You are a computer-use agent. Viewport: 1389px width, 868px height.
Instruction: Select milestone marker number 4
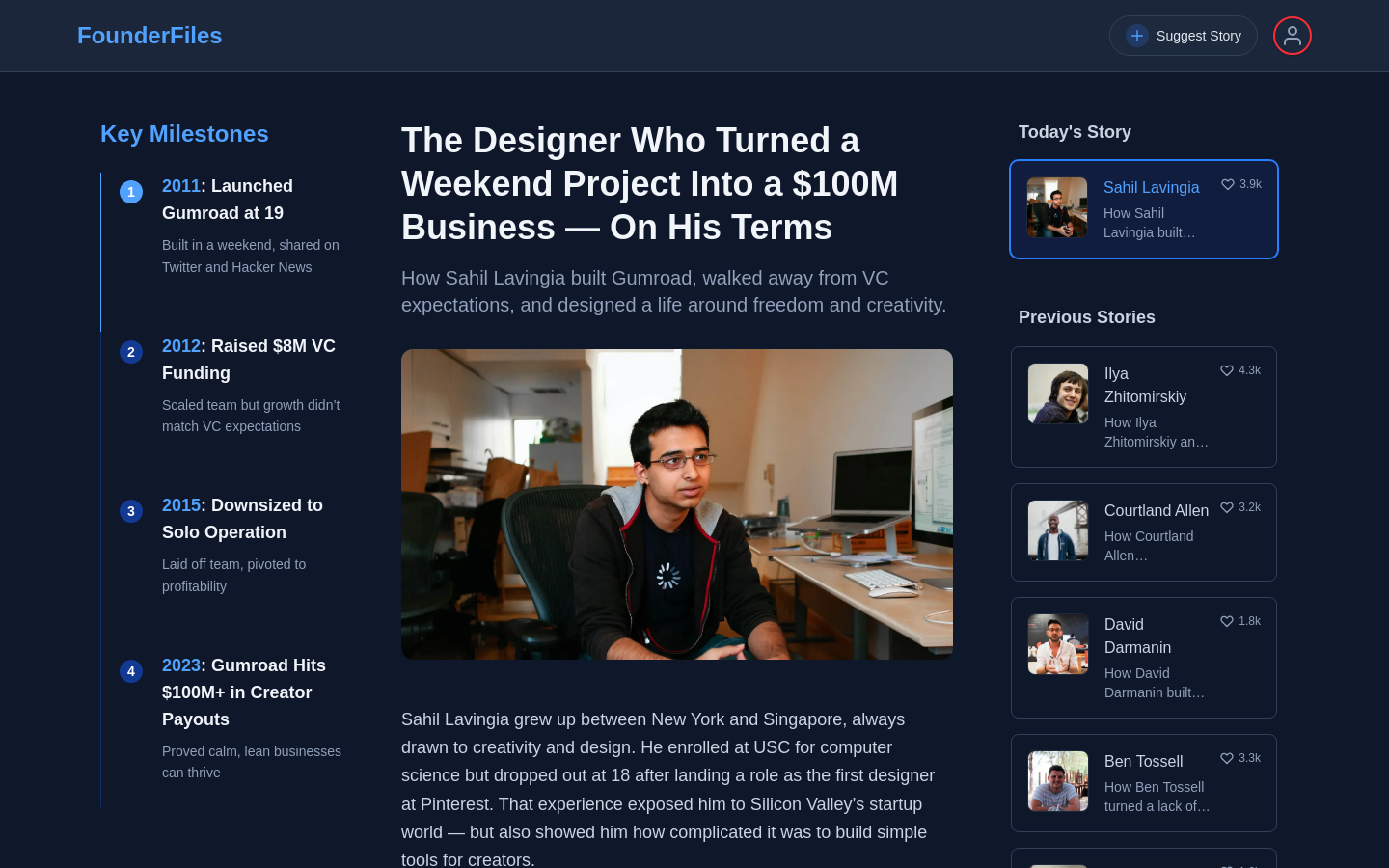(x=131, y=671)
